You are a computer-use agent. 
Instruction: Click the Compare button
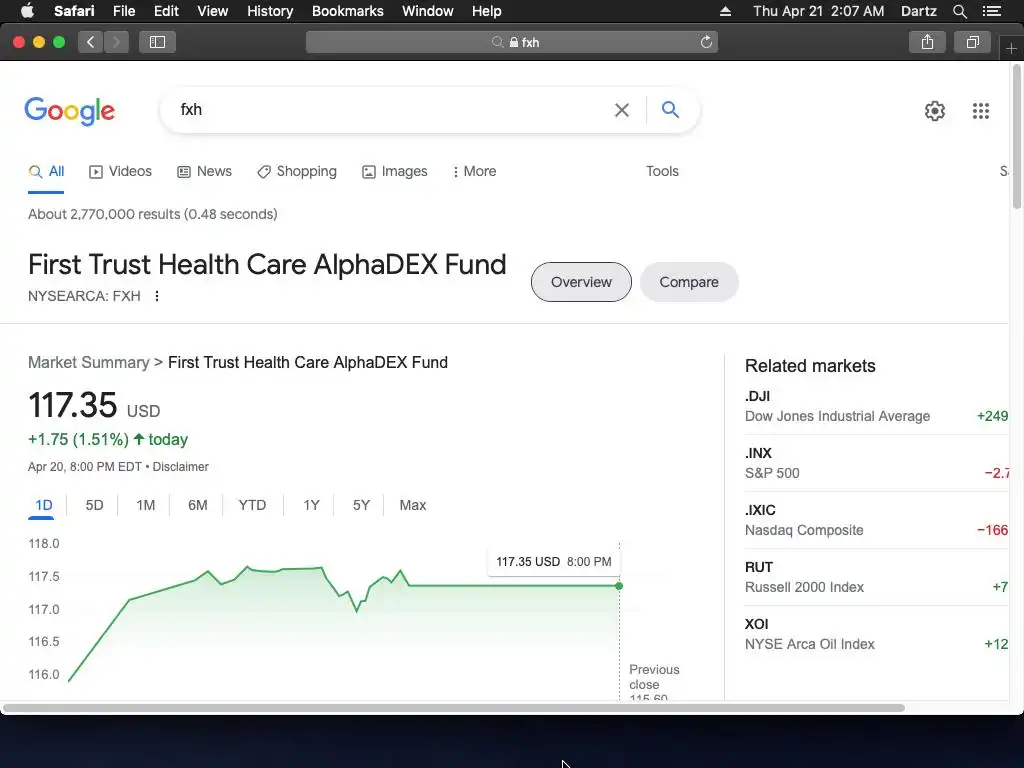pyautogui.click(x=689, y=282)
